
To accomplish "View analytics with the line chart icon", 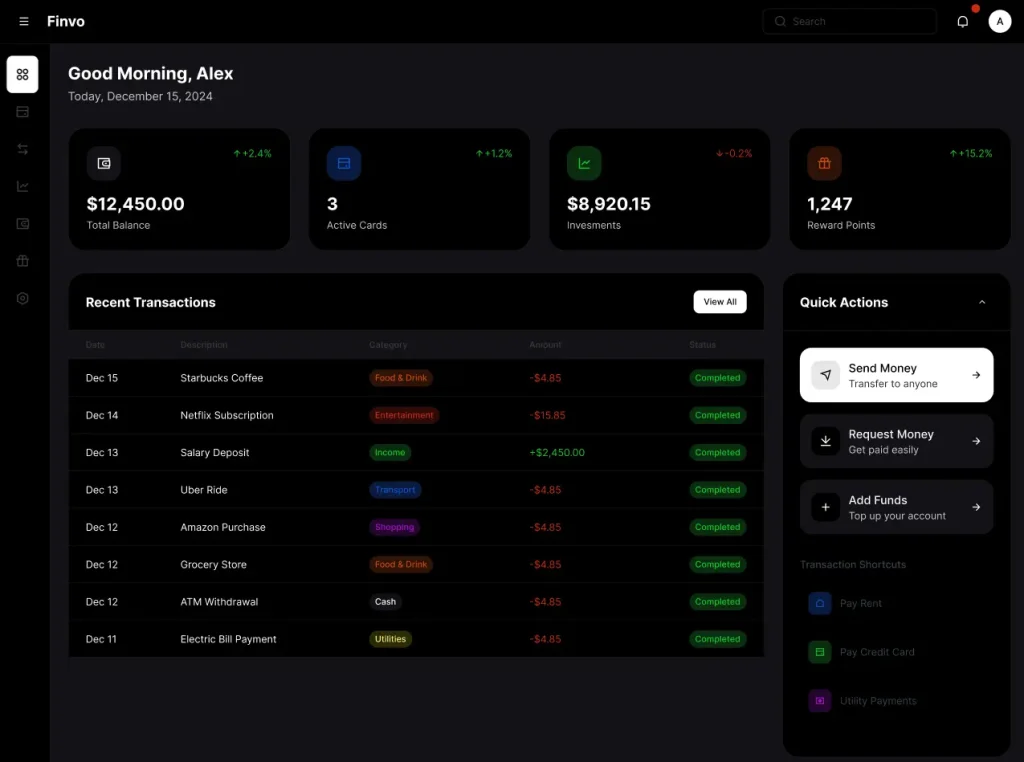I will click(x=22, y=186).
